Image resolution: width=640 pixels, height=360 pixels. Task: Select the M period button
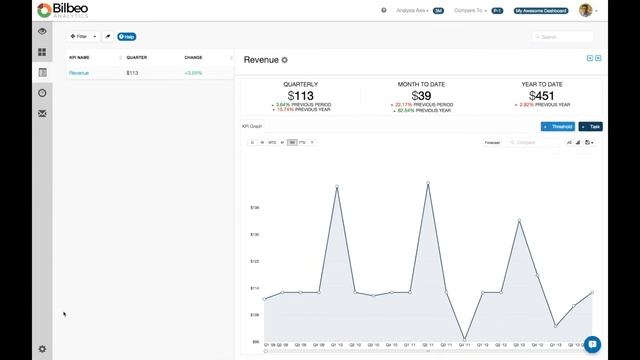282,142
